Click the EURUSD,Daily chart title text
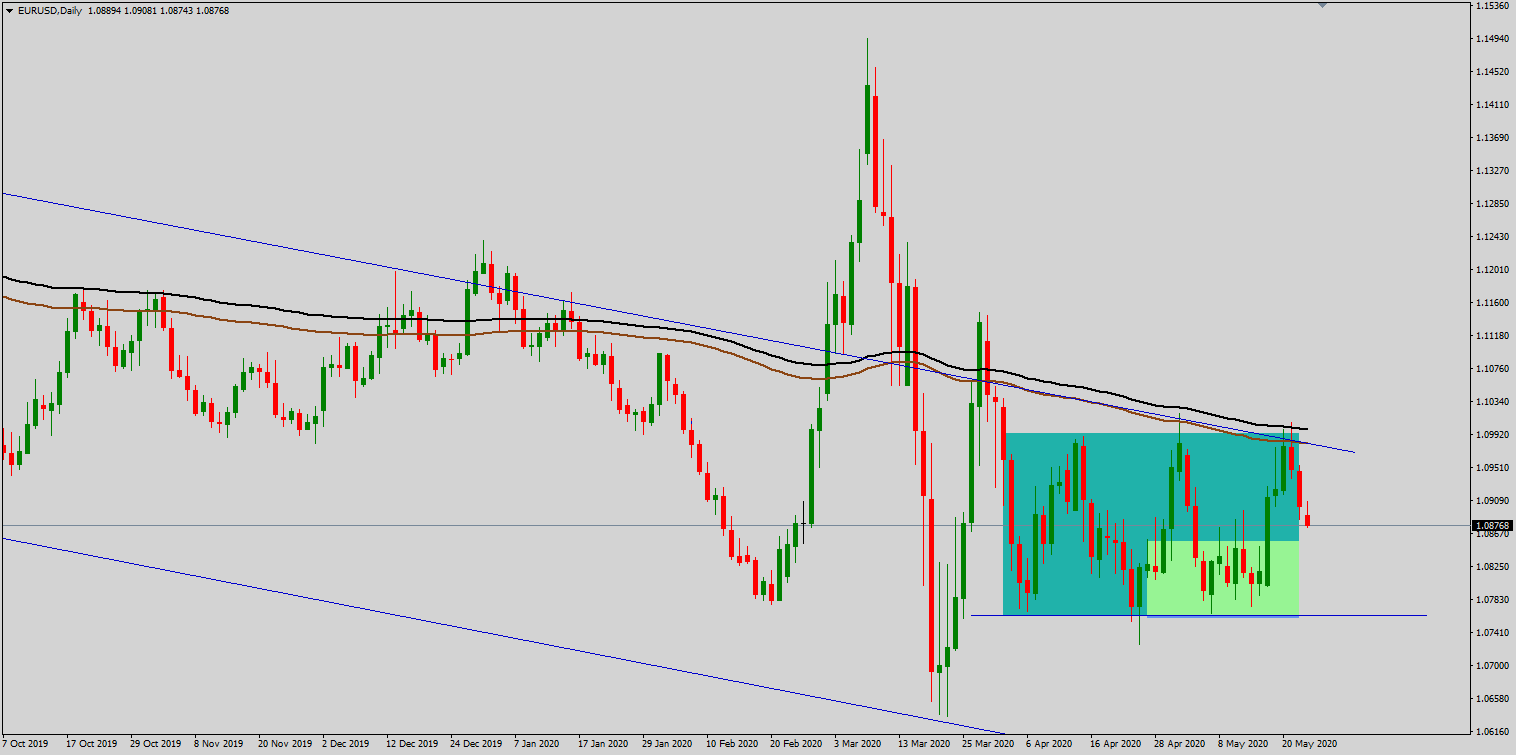 (x=49, y=9)
